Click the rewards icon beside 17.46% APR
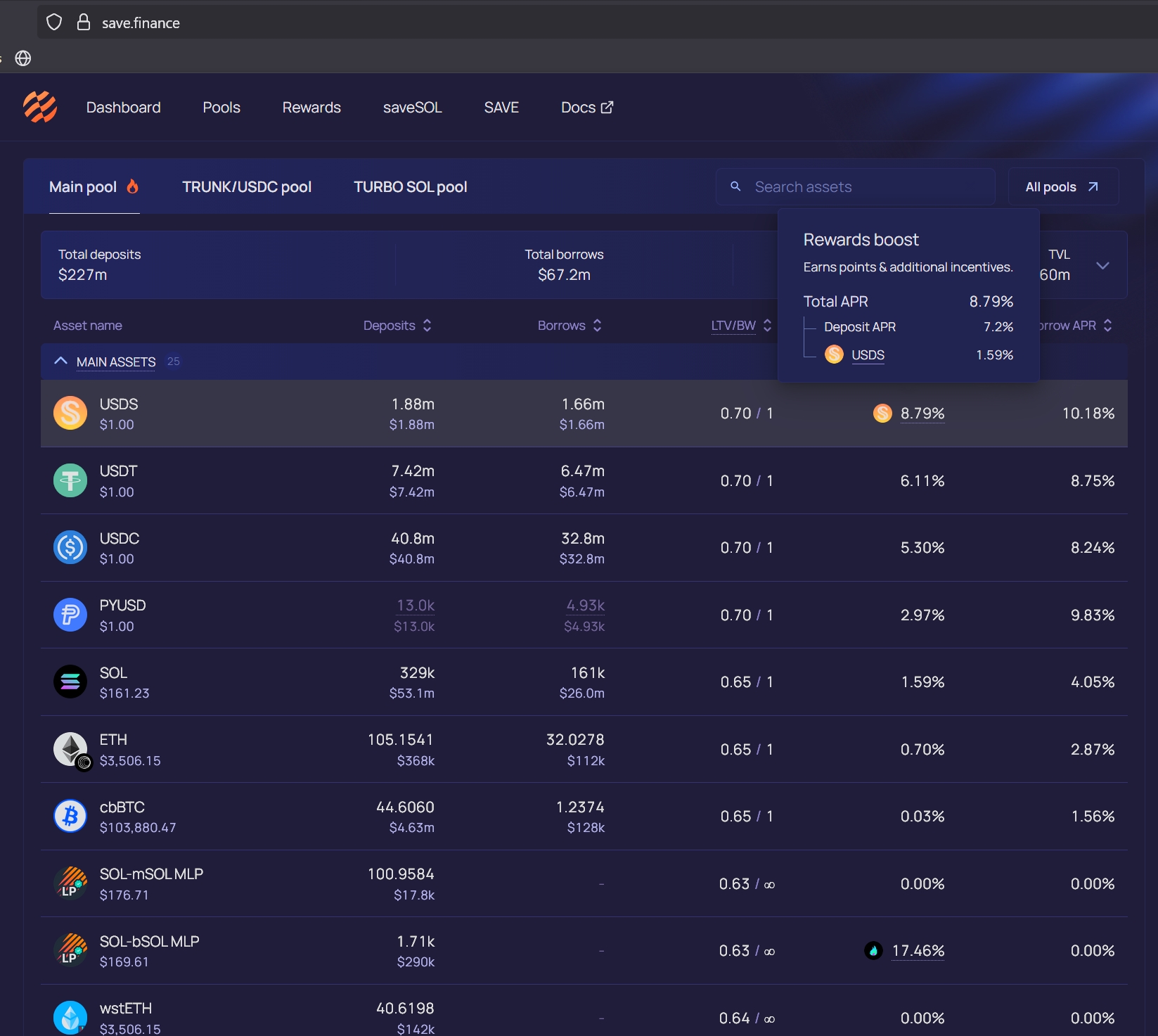This screenshot has height=1036, width=1158. (x=873, y=951)
